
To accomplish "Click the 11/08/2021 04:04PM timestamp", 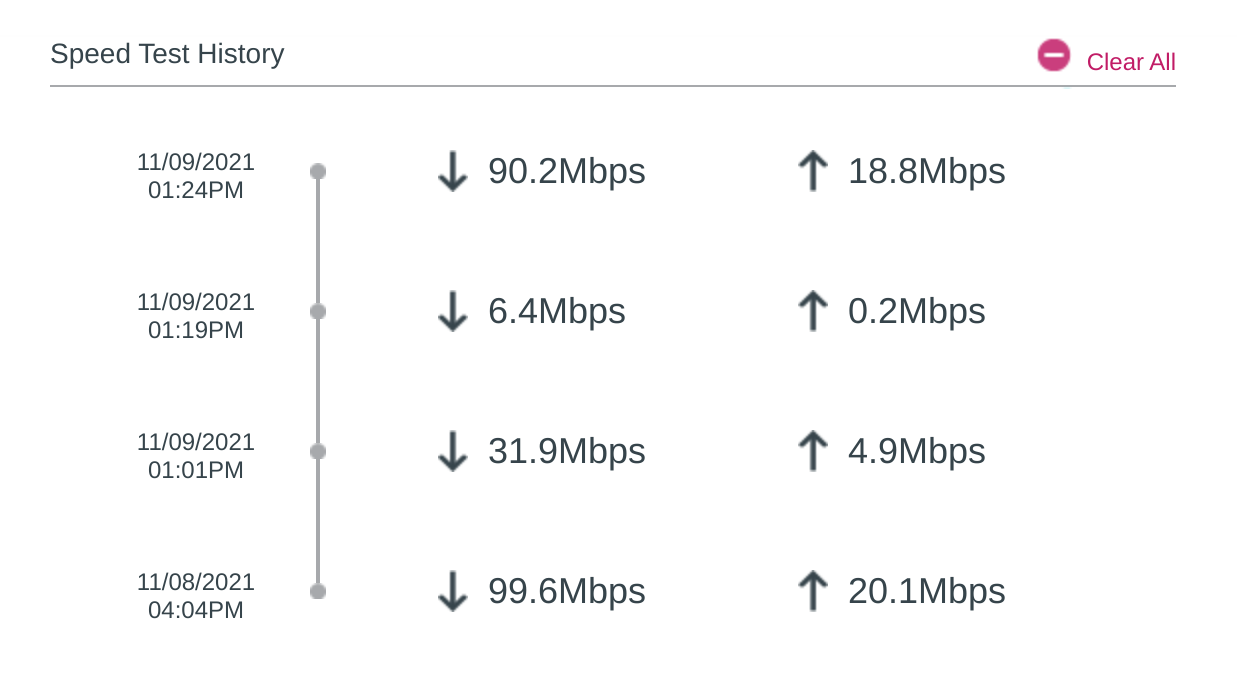I will pyautogui.click(x=196, y=596).
